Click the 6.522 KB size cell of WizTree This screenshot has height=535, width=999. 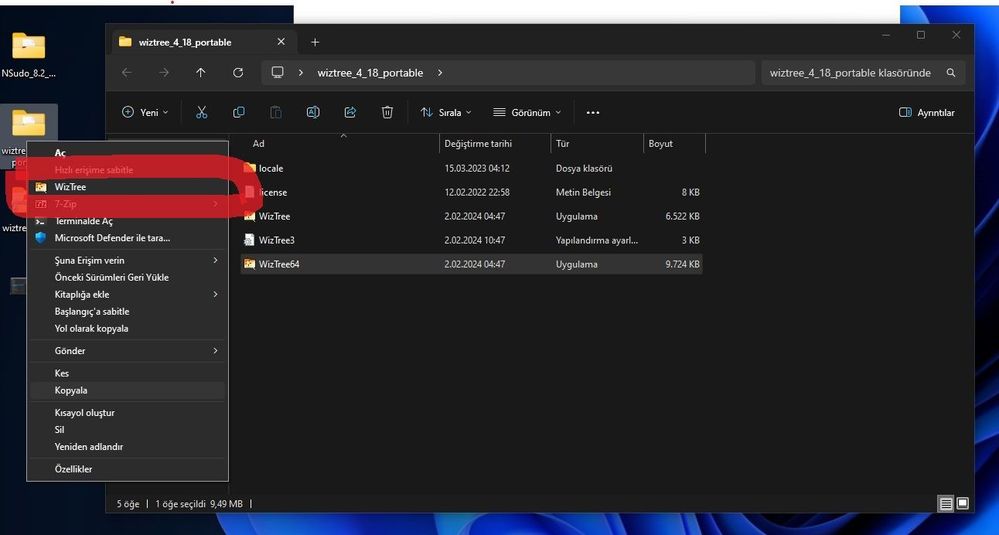pos(682,217)
